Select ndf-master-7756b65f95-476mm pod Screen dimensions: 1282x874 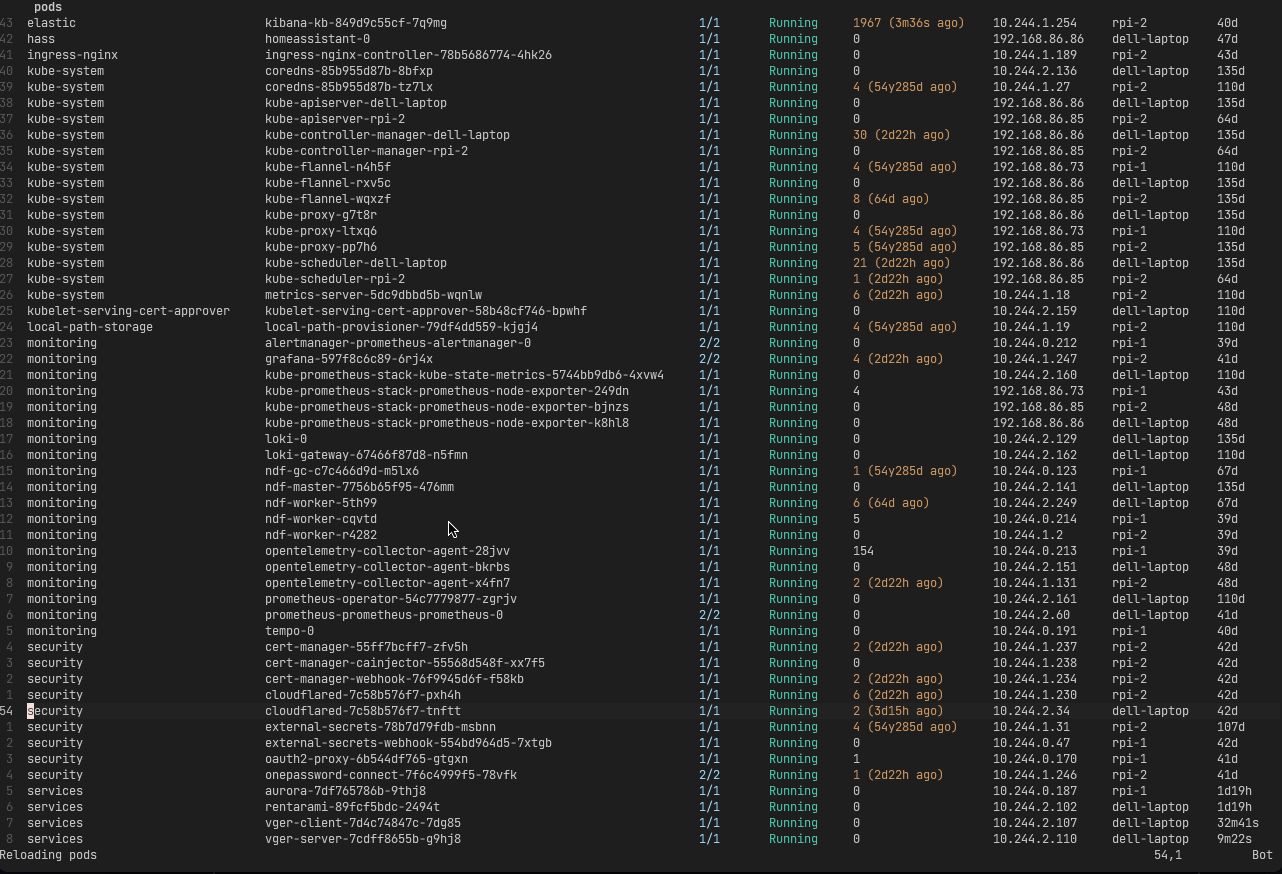click(x=359, y=487)
